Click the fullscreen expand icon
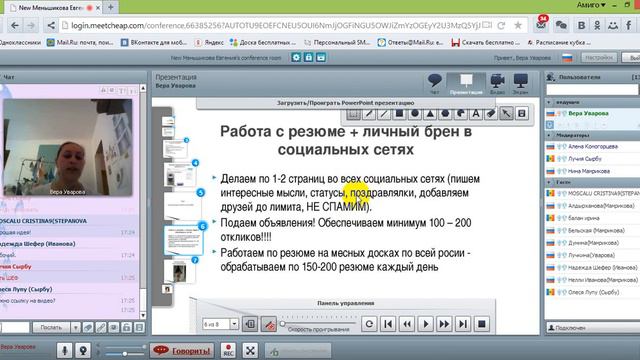Screen dimensions: 640x360 click(x=250, y=350)
